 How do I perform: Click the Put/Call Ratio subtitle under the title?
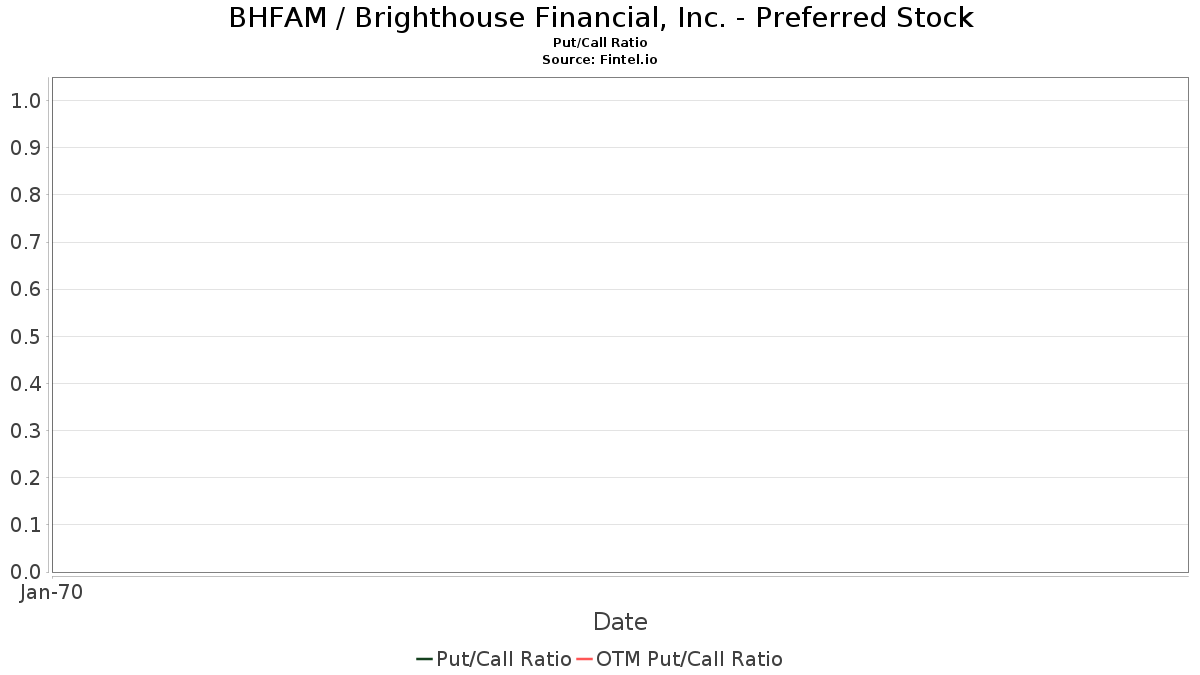click(x=600, y=43)
